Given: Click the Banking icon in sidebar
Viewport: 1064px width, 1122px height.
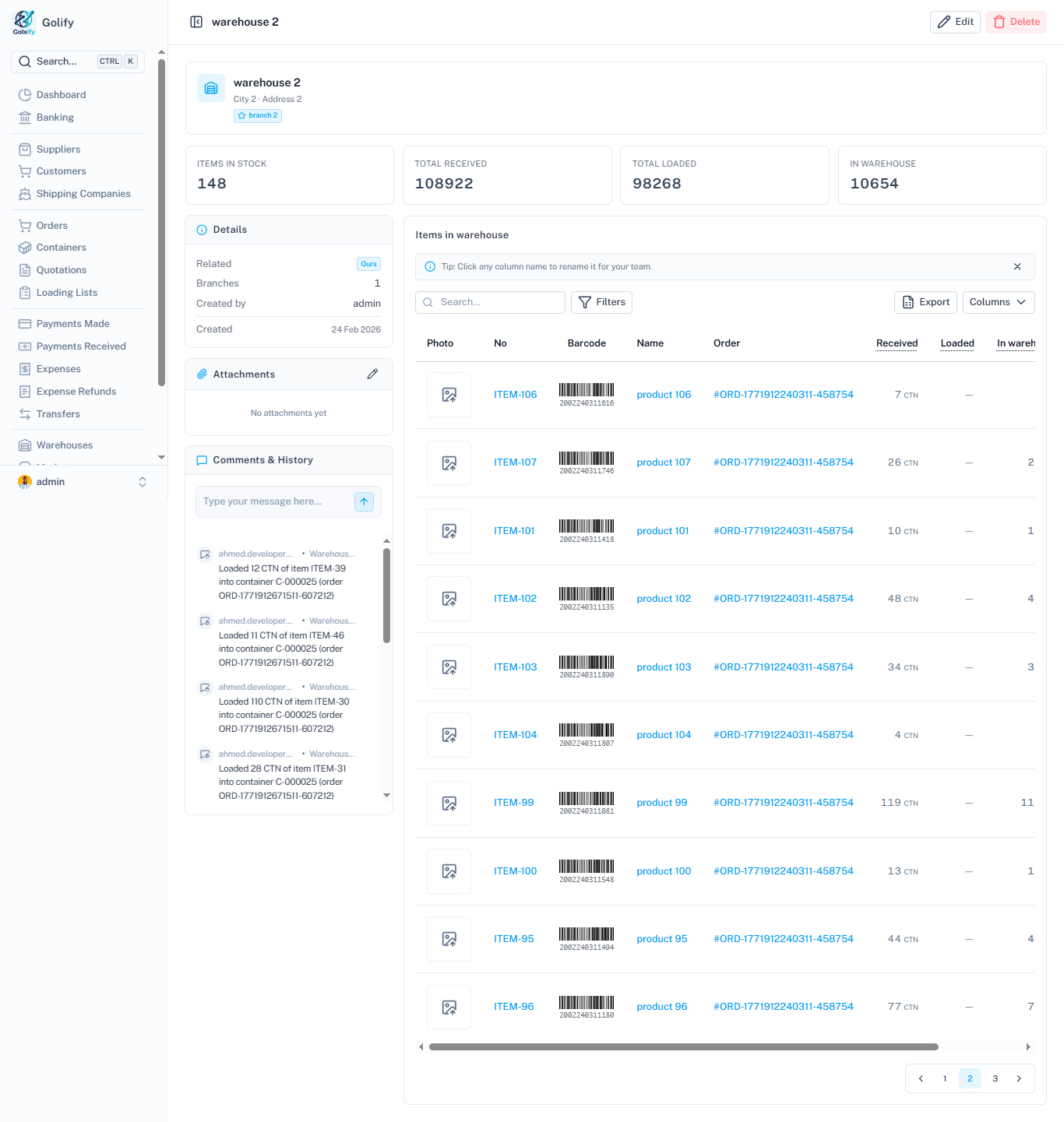Looking at the screenshot, I should pos(25,118).
